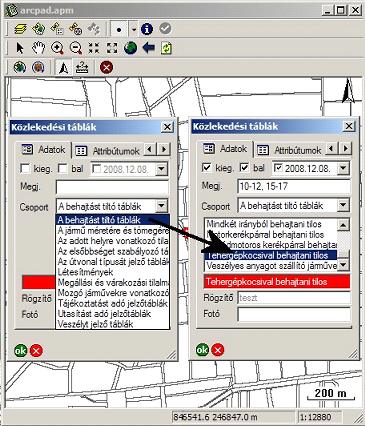Viewport: 365px width, 426px height.
Task: Cancel right dialog with red X
Action: click(x=218, y=350)
